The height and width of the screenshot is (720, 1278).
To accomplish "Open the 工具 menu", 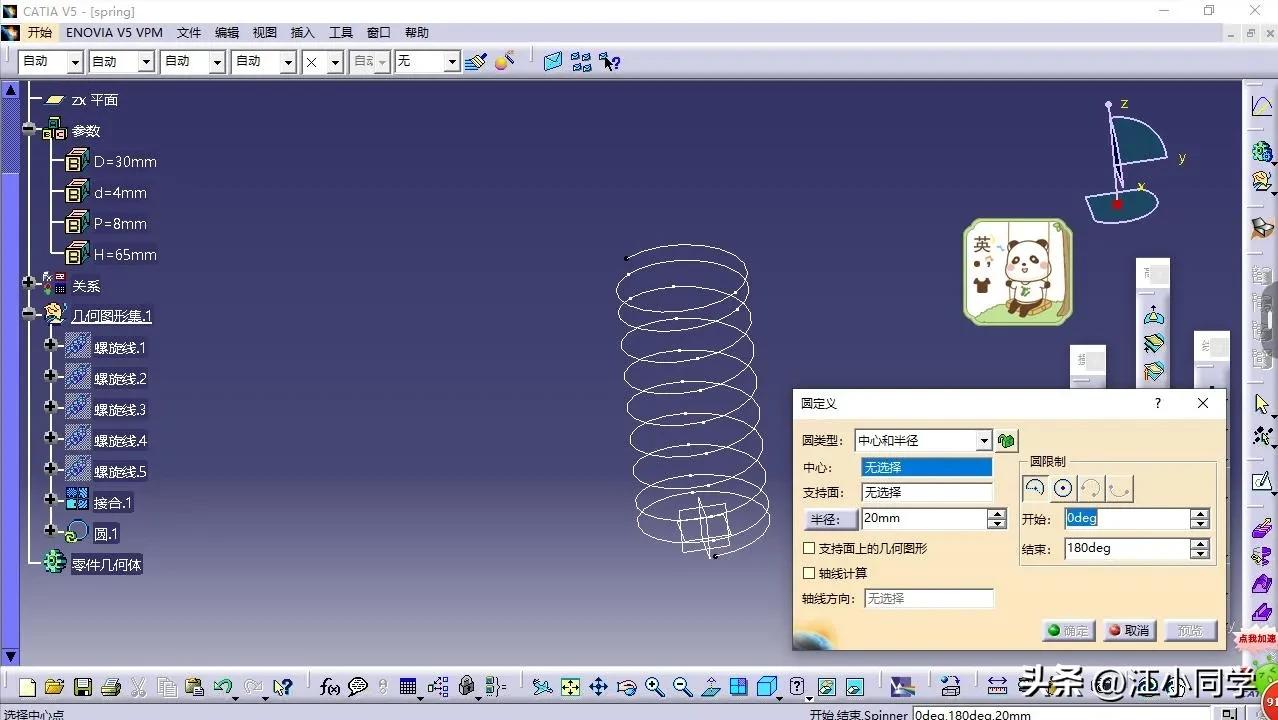I will tap(341, 33).
